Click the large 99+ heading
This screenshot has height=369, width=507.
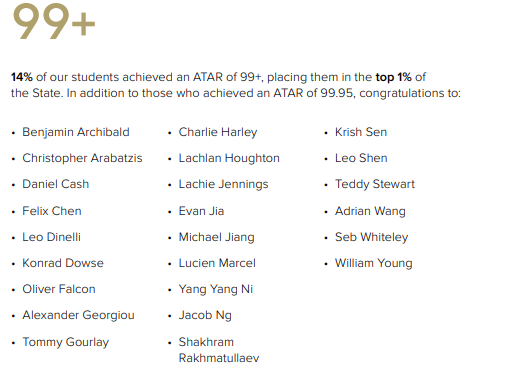click(54, 21)
